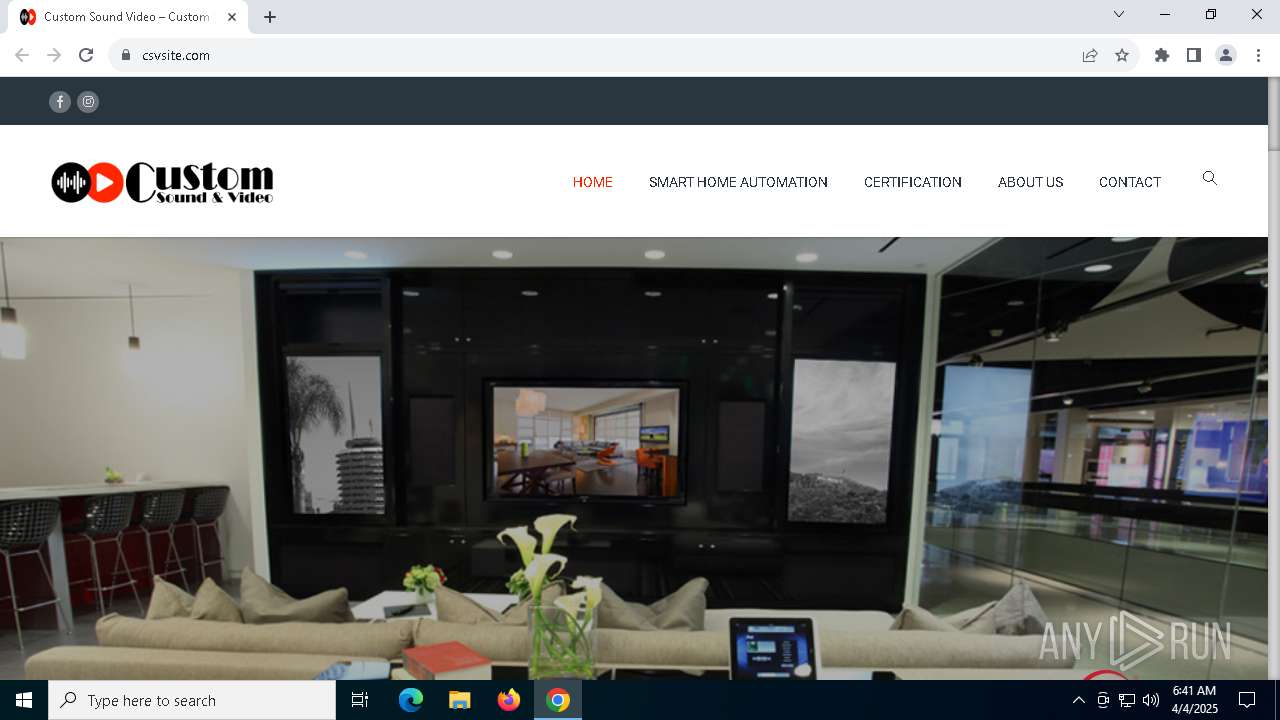Open Chrome three-dot menu
The image size is (1280, 720).
1258,55
